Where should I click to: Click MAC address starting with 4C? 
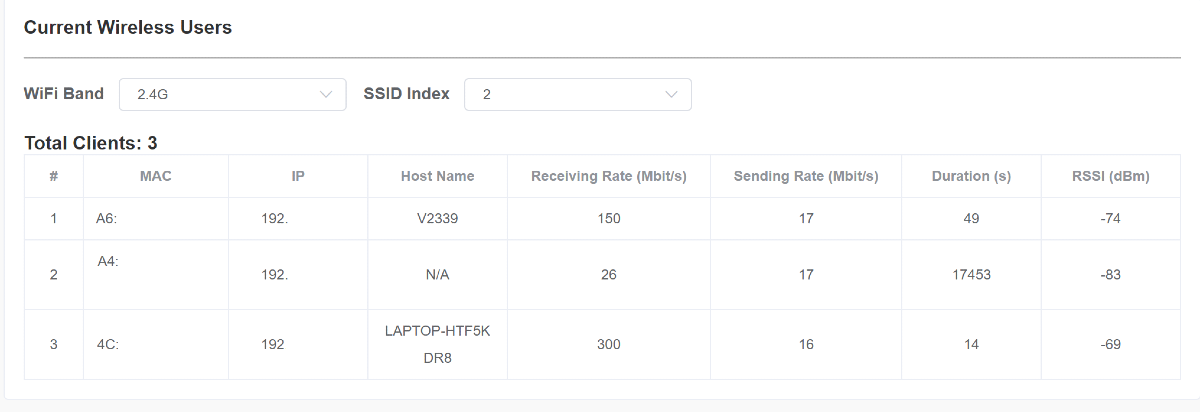[x=108, y=344]
